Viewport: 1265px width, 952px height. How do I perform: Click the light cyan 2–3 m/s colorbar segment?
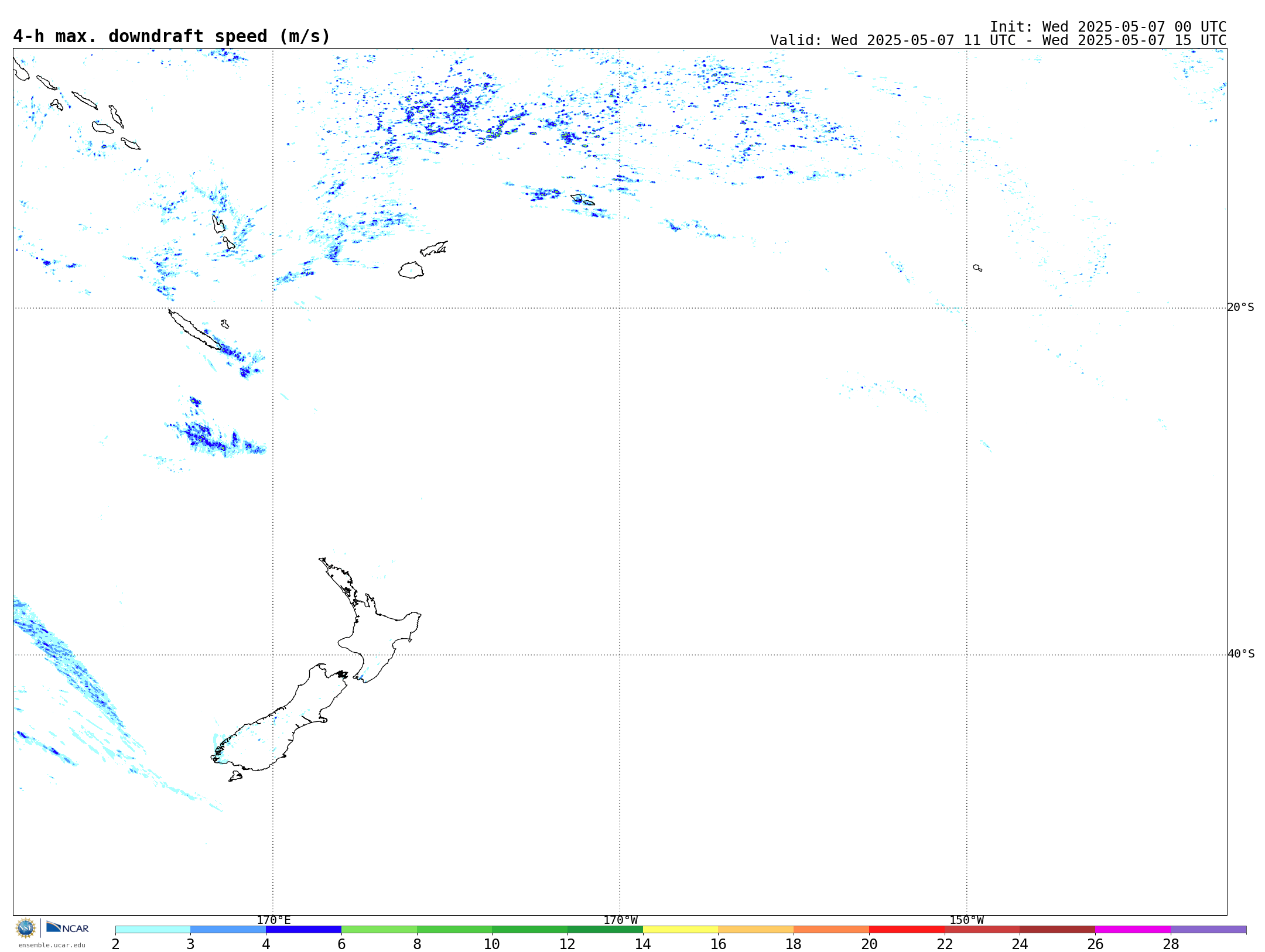coord(153,929)
